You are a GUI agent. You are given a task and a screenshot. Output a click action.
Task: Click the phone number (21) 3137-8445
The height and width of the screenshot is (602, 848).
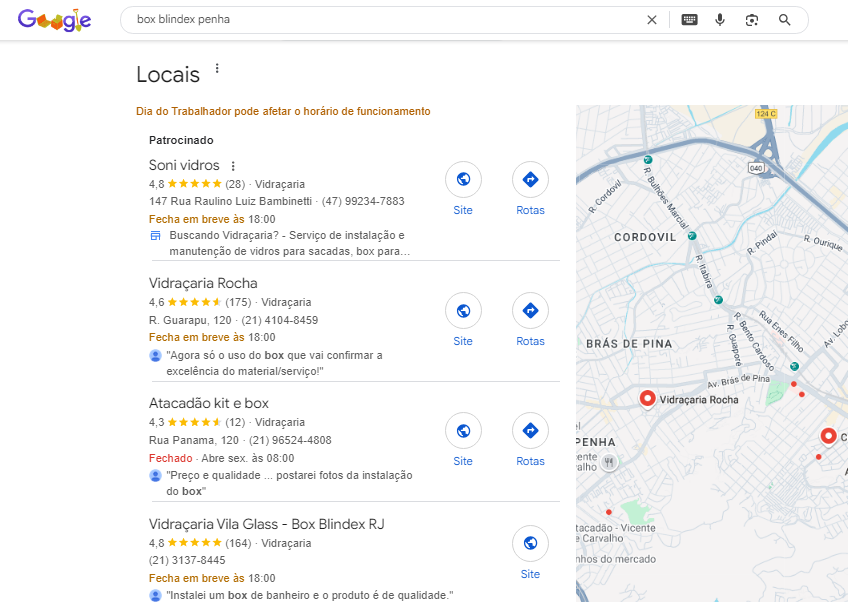187,560
